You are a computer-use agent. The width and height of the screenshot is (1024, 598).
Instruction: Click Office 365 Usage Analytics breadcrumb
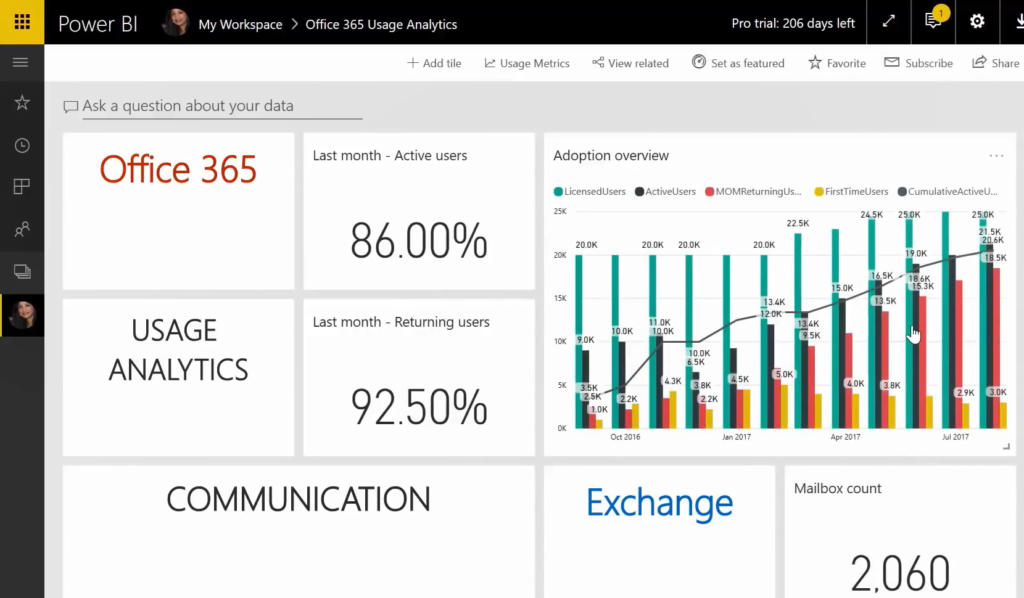381,24
